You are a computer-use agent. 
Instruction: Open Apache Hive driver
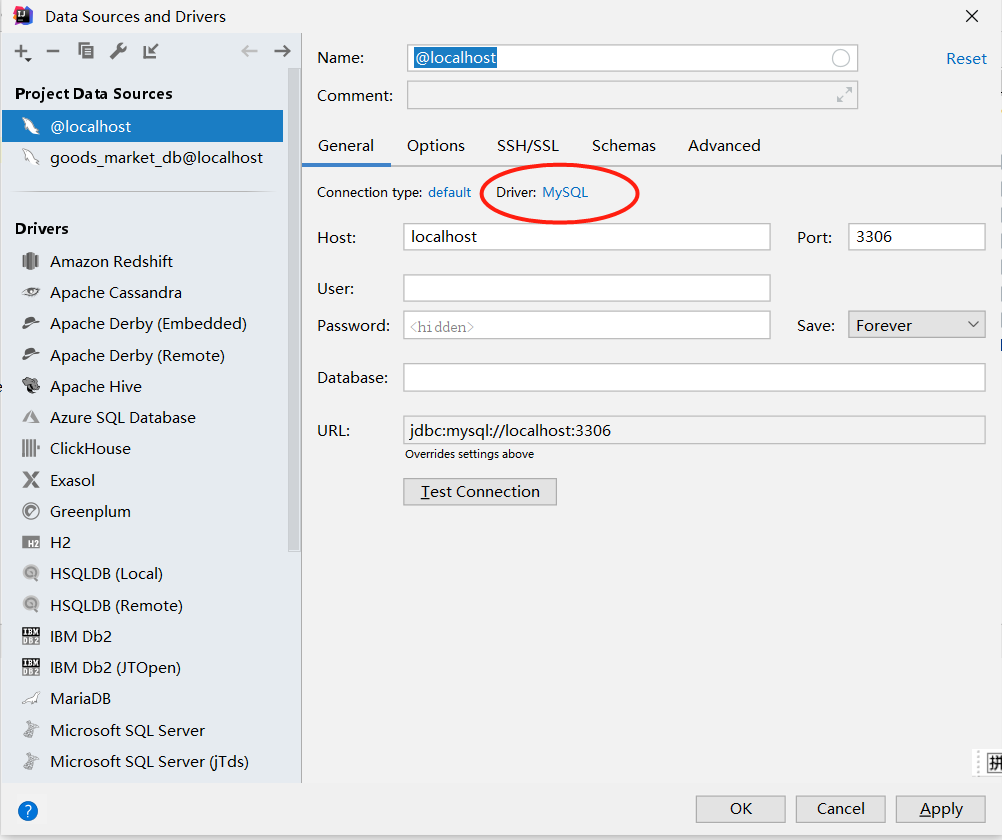tap(144, 386)
